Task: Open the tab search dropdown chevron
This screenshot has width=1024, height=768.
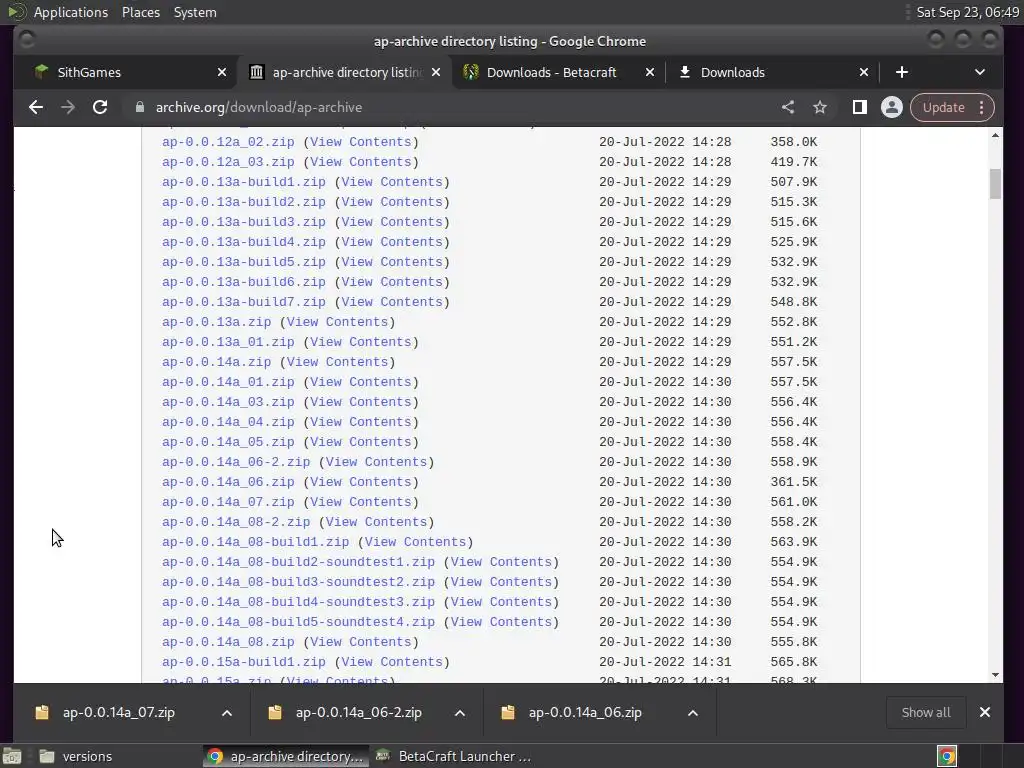Action: [x=980, y=72]
